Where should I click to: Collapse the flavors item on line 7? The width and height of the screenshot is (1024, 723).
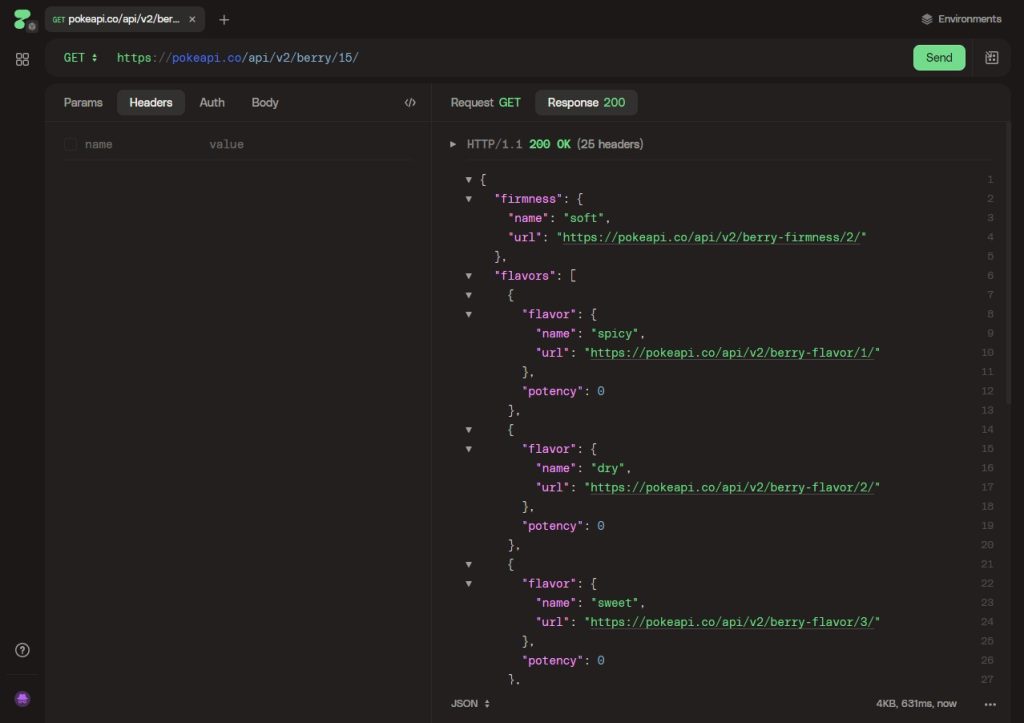468,295
